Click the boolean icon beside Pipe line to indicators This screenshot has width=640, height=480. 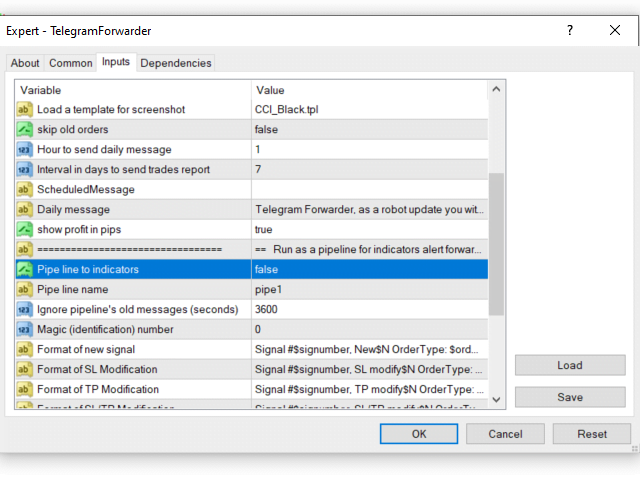(24, 269)
